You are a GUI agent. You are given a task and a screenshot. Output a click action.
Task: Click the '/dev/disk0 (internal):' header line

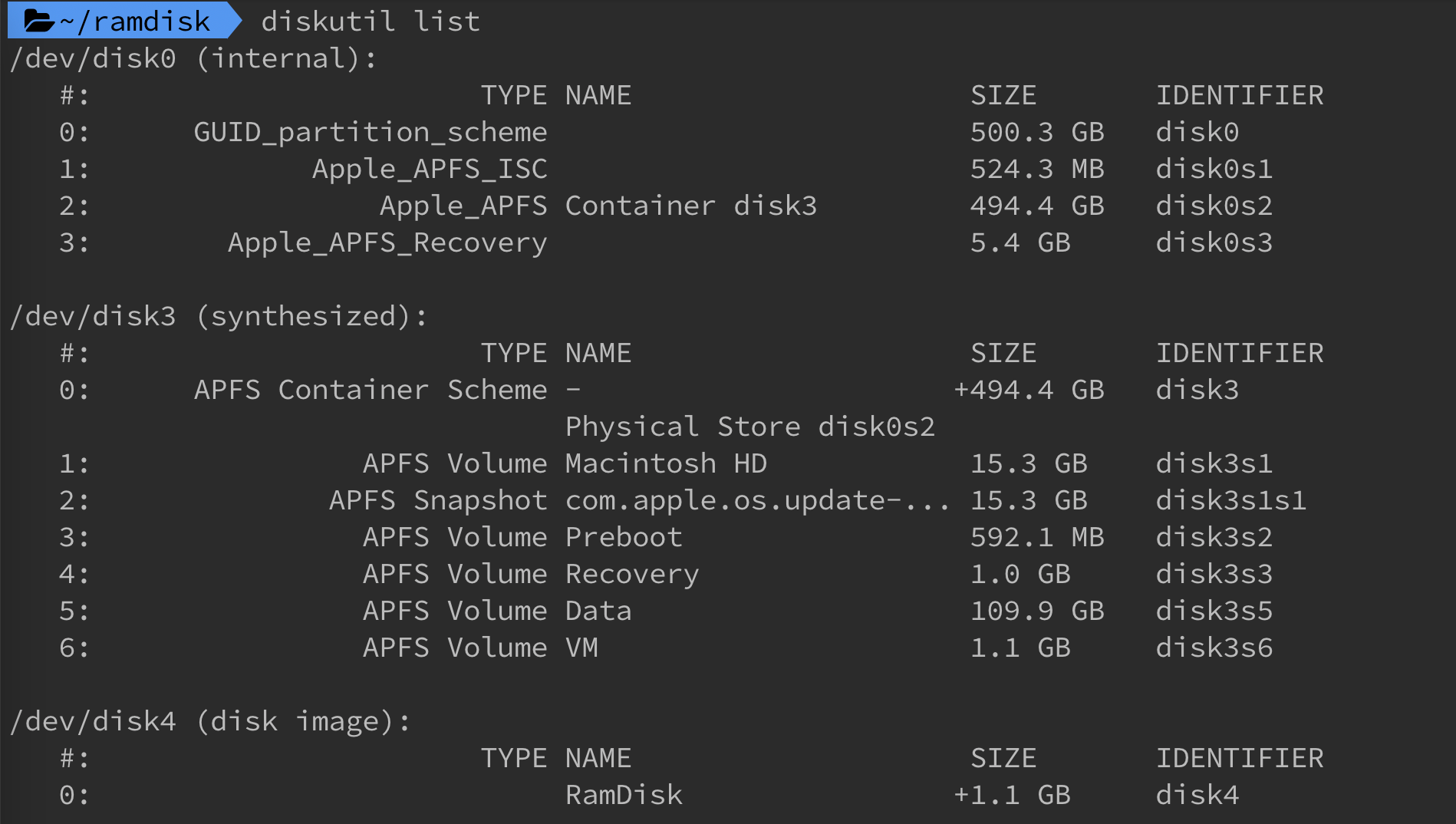[x=193, y=58]
